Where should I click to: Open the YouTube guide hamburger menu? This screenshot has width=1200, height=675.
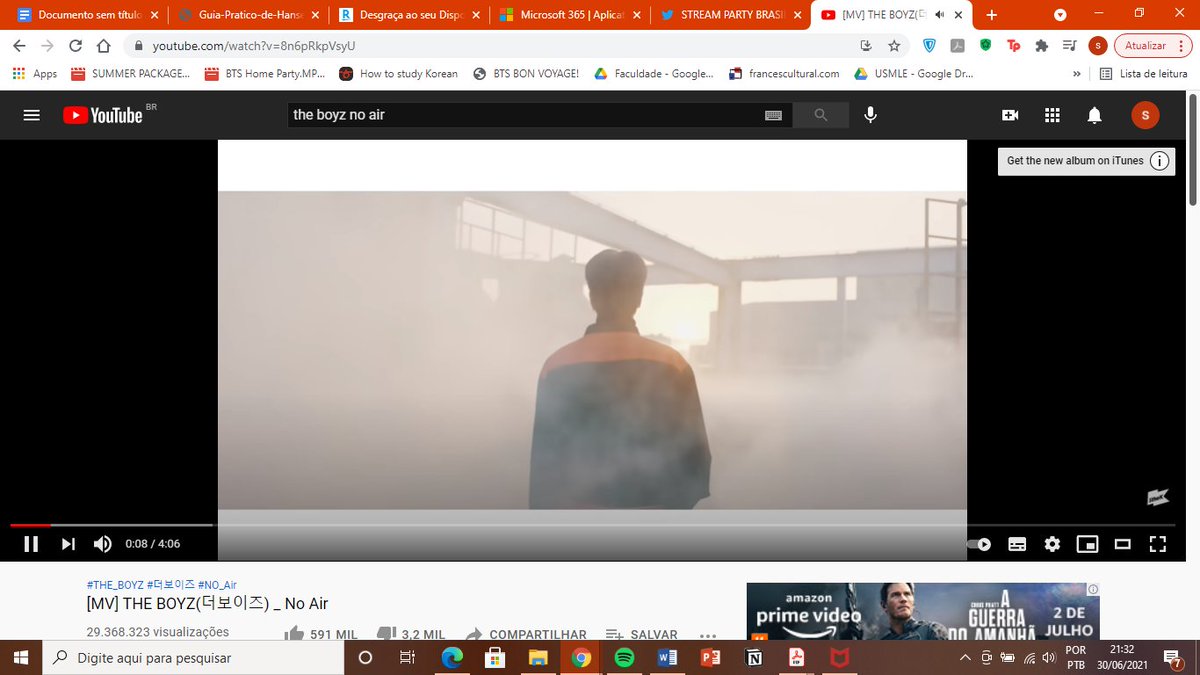[31, 115]
